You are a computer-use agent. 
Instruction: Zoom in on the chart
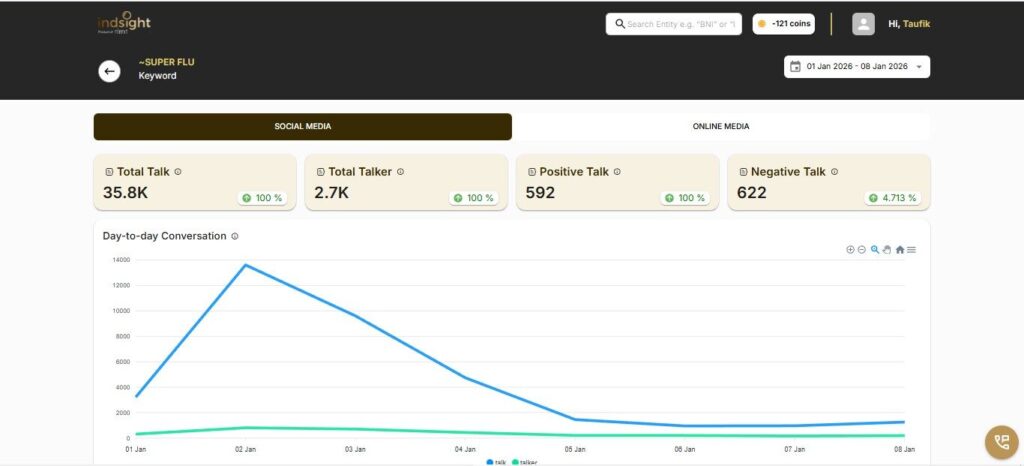pos(850,249)
